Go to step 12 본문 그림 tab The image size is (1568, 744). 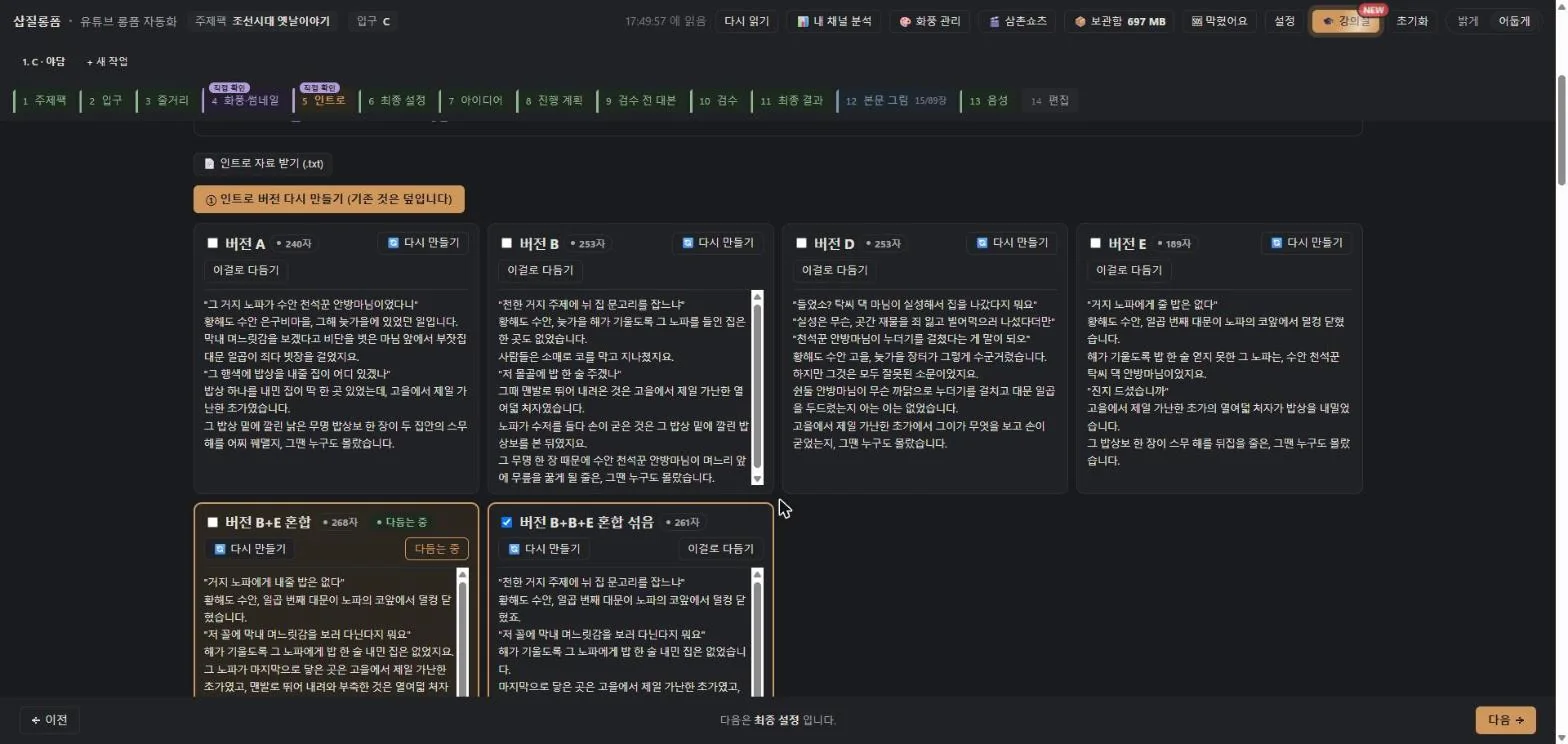coord(896,101)
